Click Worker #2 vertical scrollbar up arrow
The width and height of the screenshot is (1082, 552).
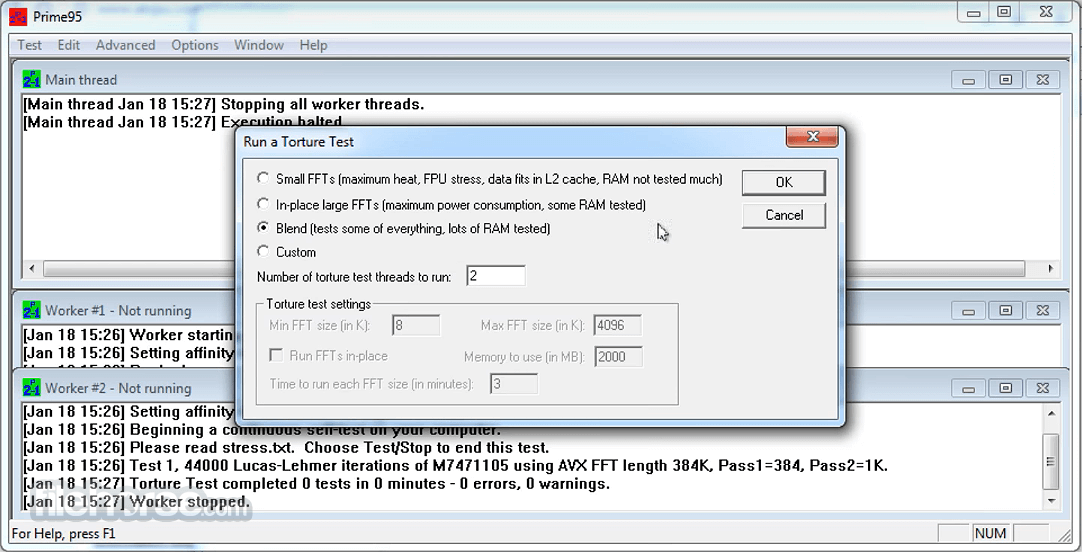click(x=1051, y=414)
